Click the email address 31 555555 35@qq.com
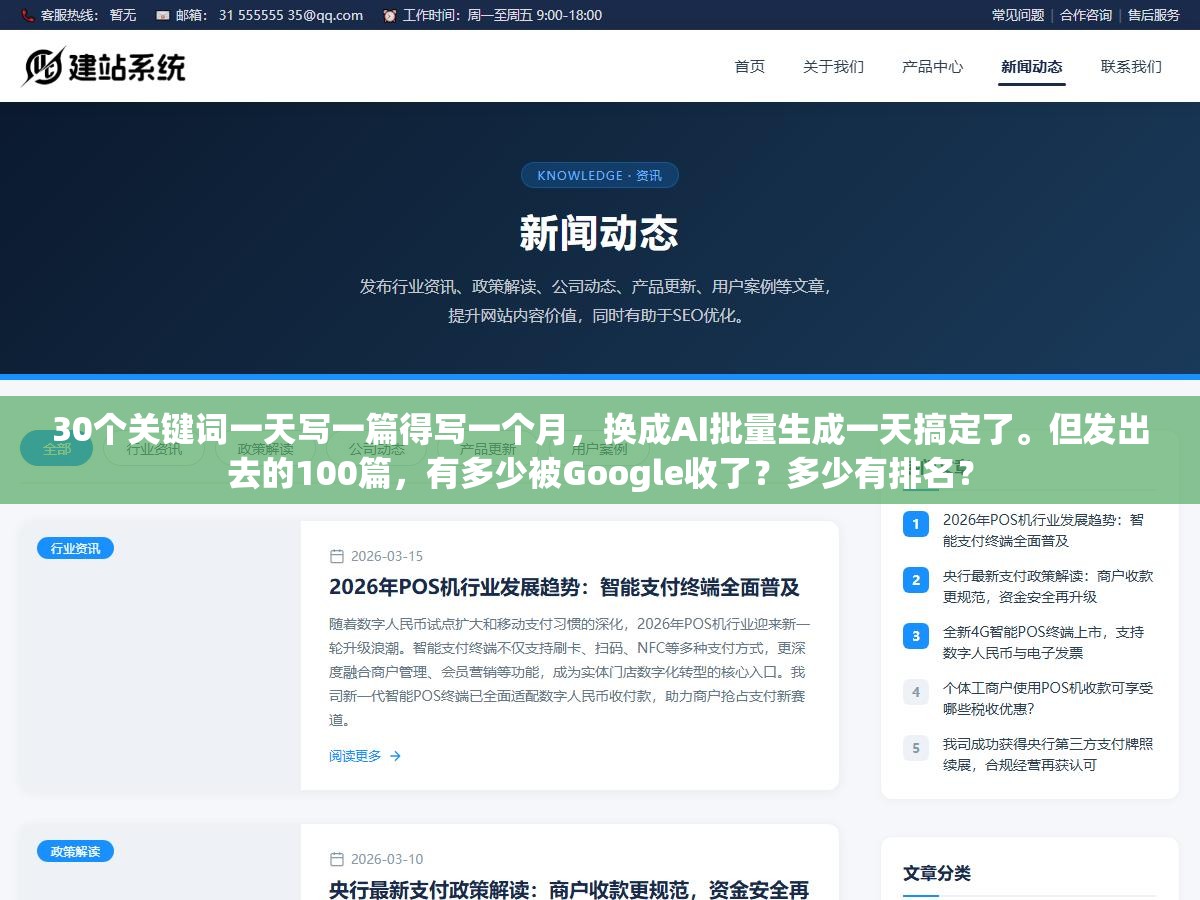This screenshot has height=900, width=1200. point(291,15)
